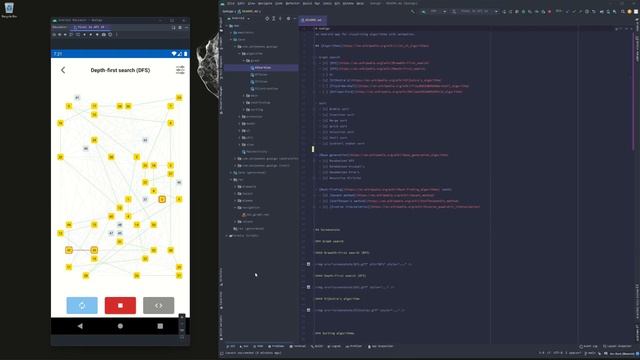Click collapse all icon in Project panel
Image resolution: width=640 pixels, height=360 pixels.
[280, 18]
